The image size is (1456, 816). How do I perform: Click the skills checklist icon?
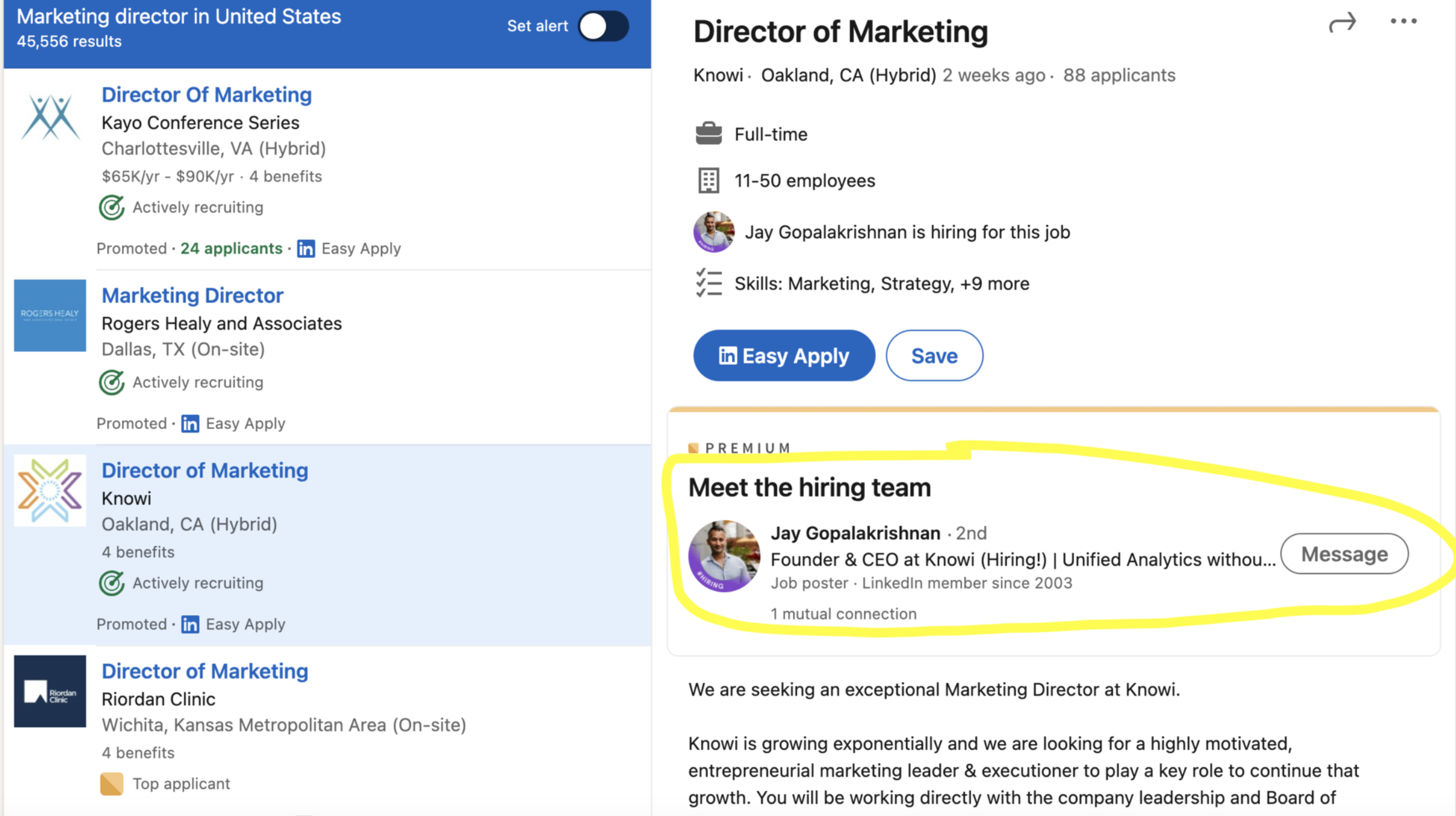coord(709,283)
